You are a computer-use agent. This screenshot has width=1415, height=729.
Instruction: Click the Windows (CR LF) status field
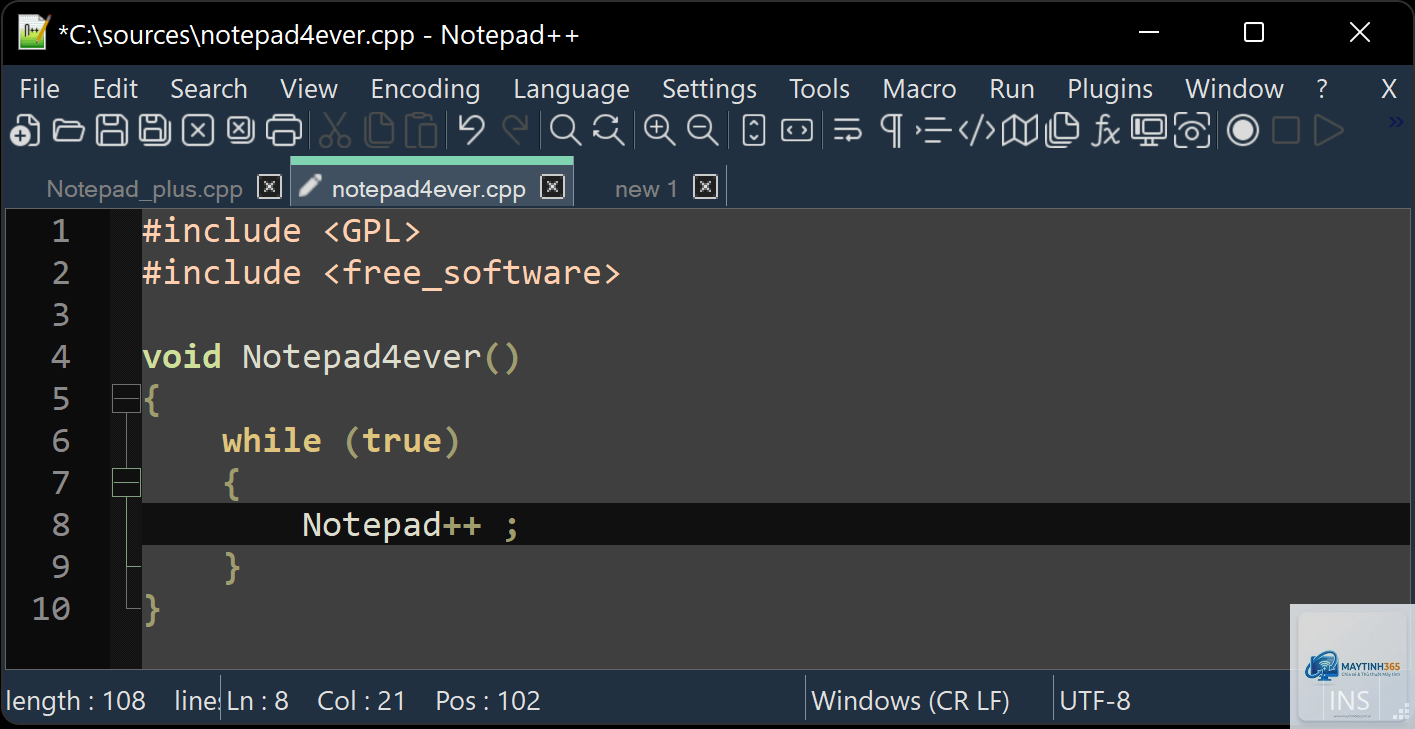(x=910, y=701)
